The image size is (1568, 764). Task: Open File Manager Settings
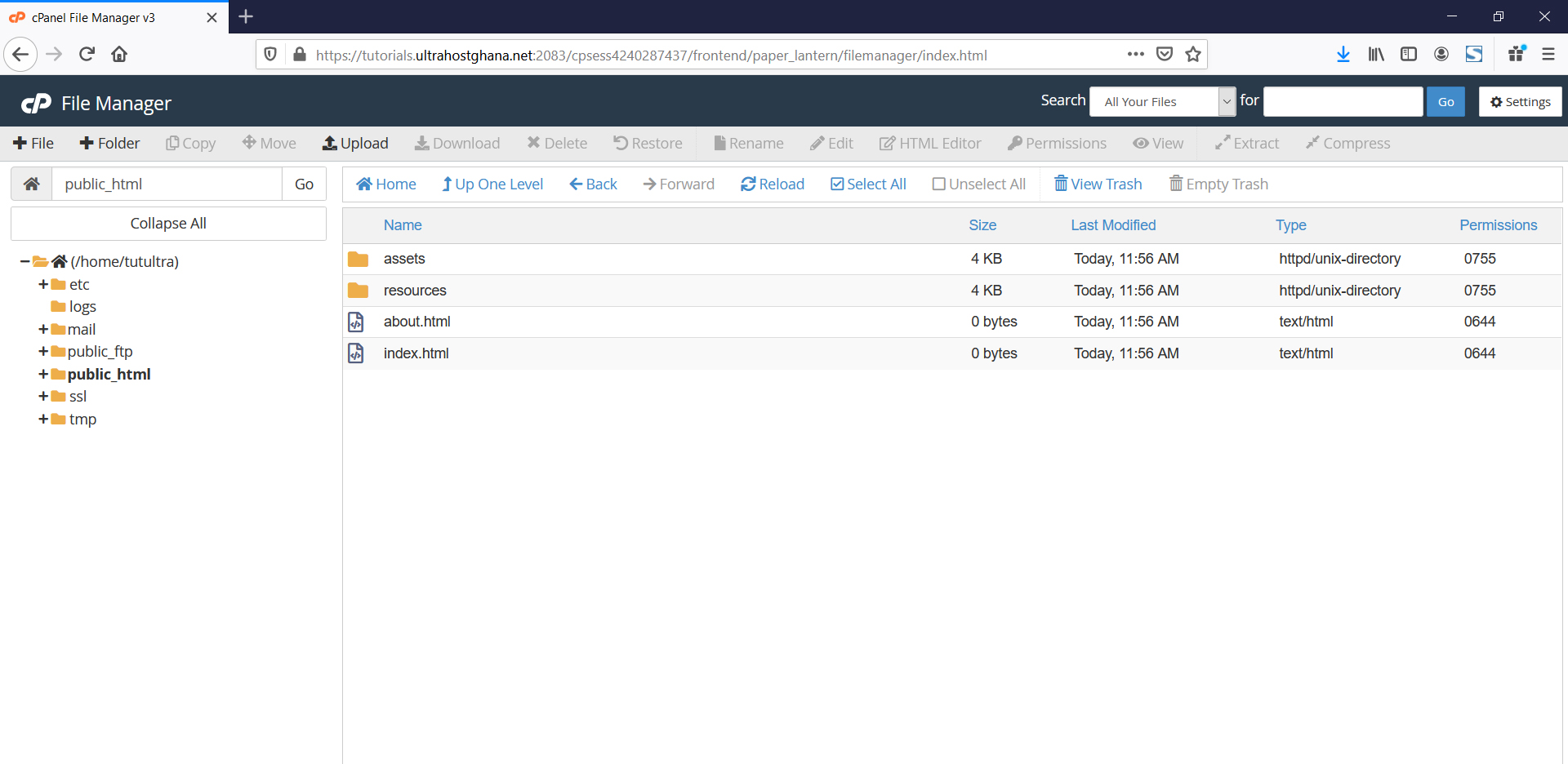click(x=1520, y=101)
